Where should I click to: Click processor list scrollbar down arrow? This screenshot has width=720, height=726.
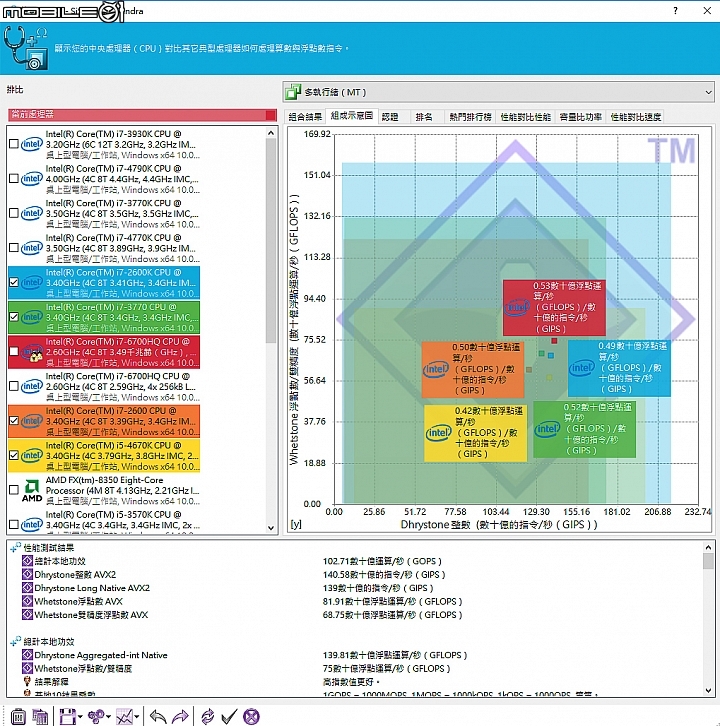click(271, 528)
